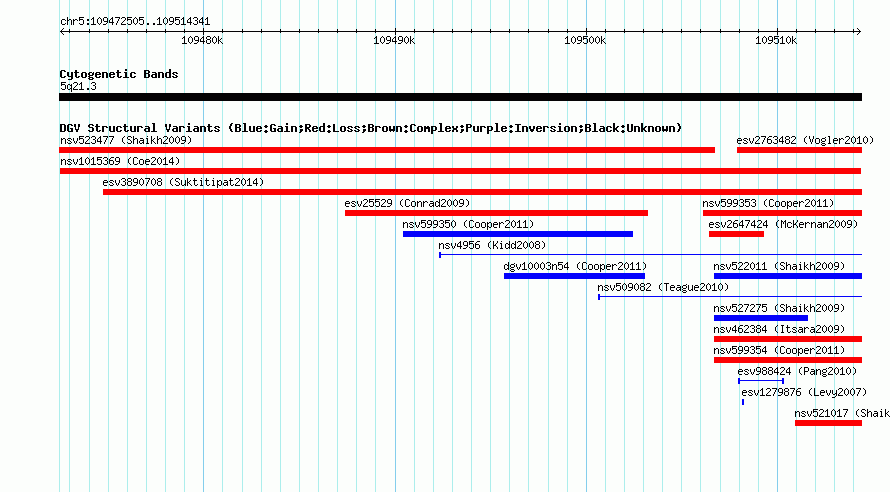Select red bar under nsv521017

[x=828, y=423]
